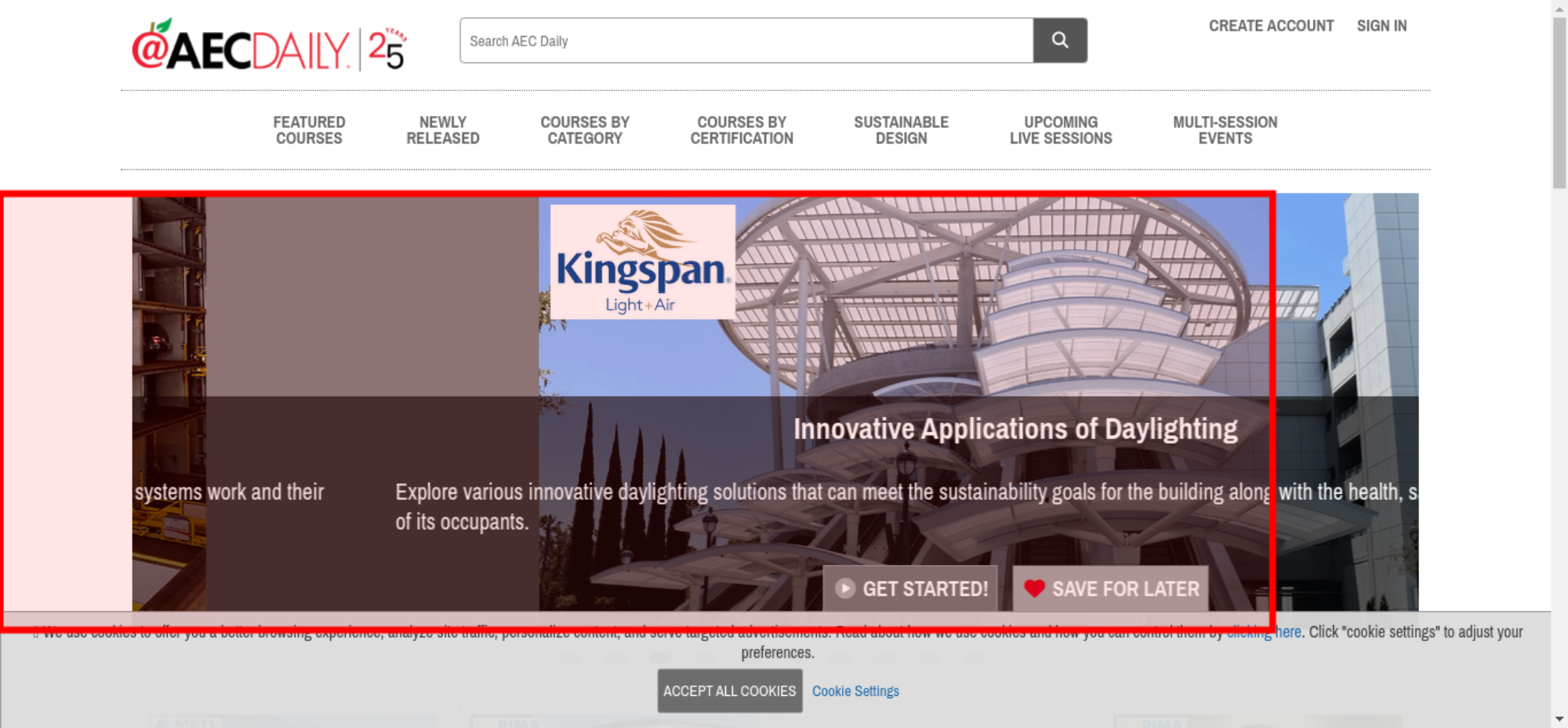Open the Create Account link
Viewport: 1568px width, 728px height.
[1271, 26]
